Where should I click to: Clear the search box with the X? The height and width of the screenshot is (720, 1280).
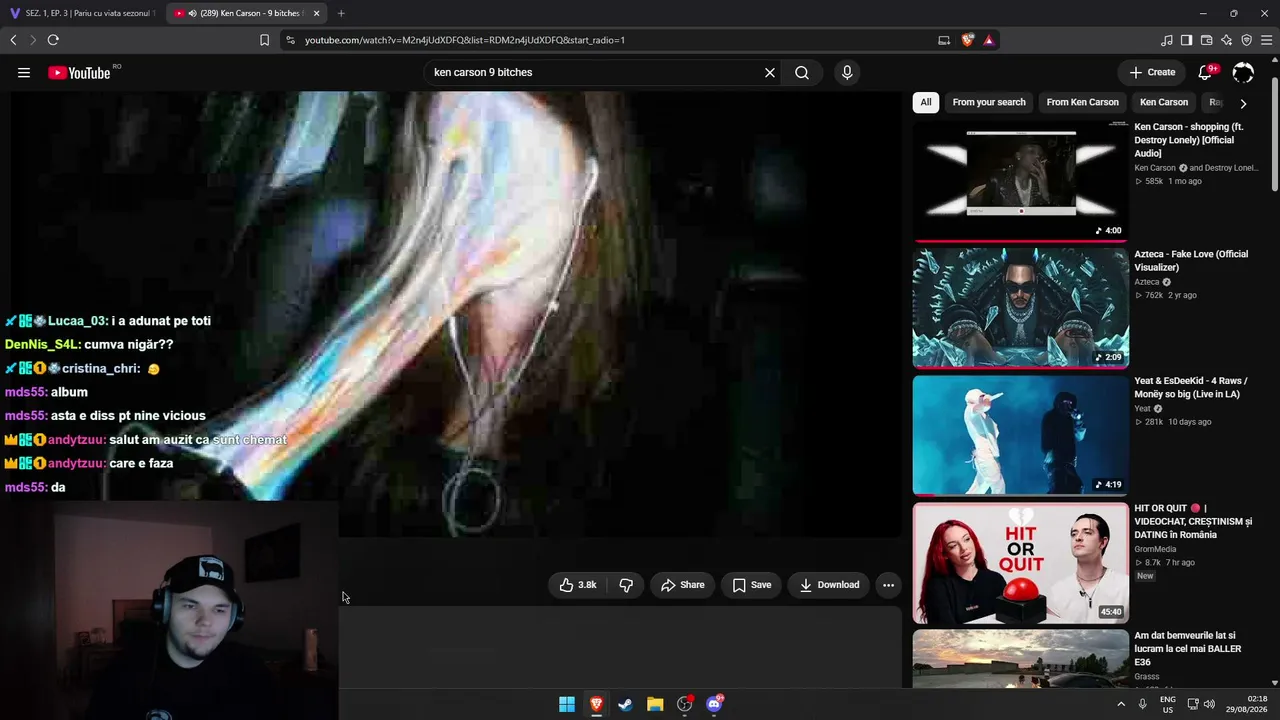(770, 72)
